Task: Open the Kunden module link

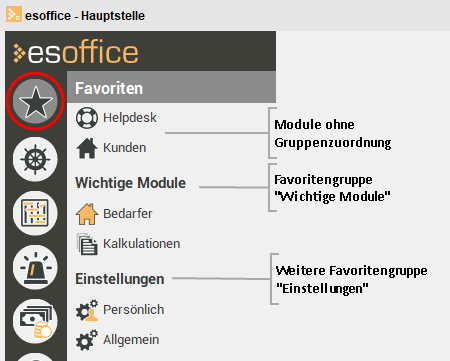Action: tap(125, 148)
